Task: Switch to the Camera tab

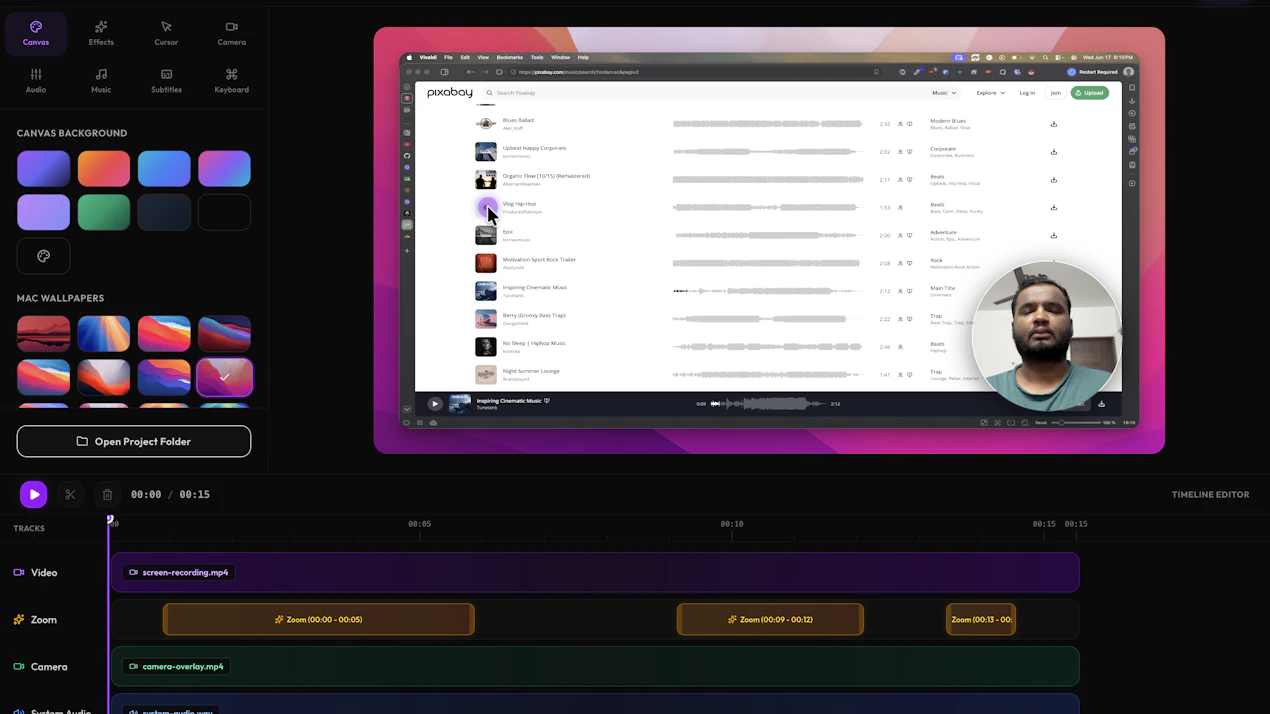Action: [x=231, y=34]
